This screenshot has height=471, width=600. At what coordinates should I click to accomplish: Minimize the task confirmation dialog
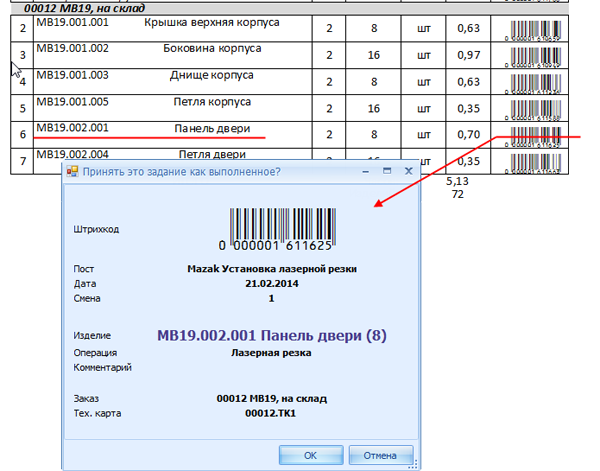click(365, 171)
